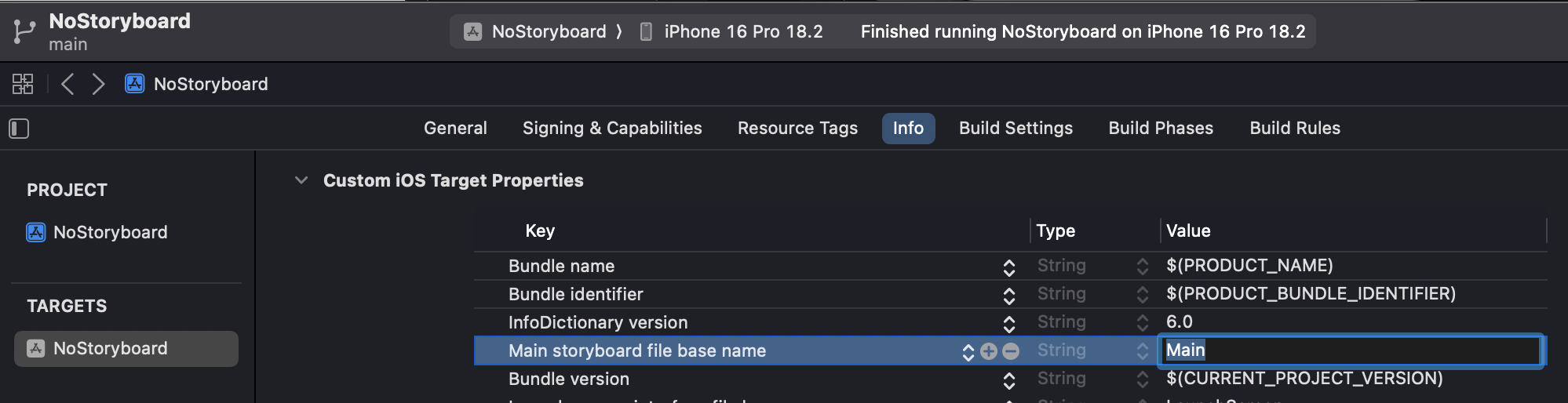The width and height of the screenshot is (1568, 403).
Task: Open the Bundle name key stepper
Action: tap(1009, 267)
